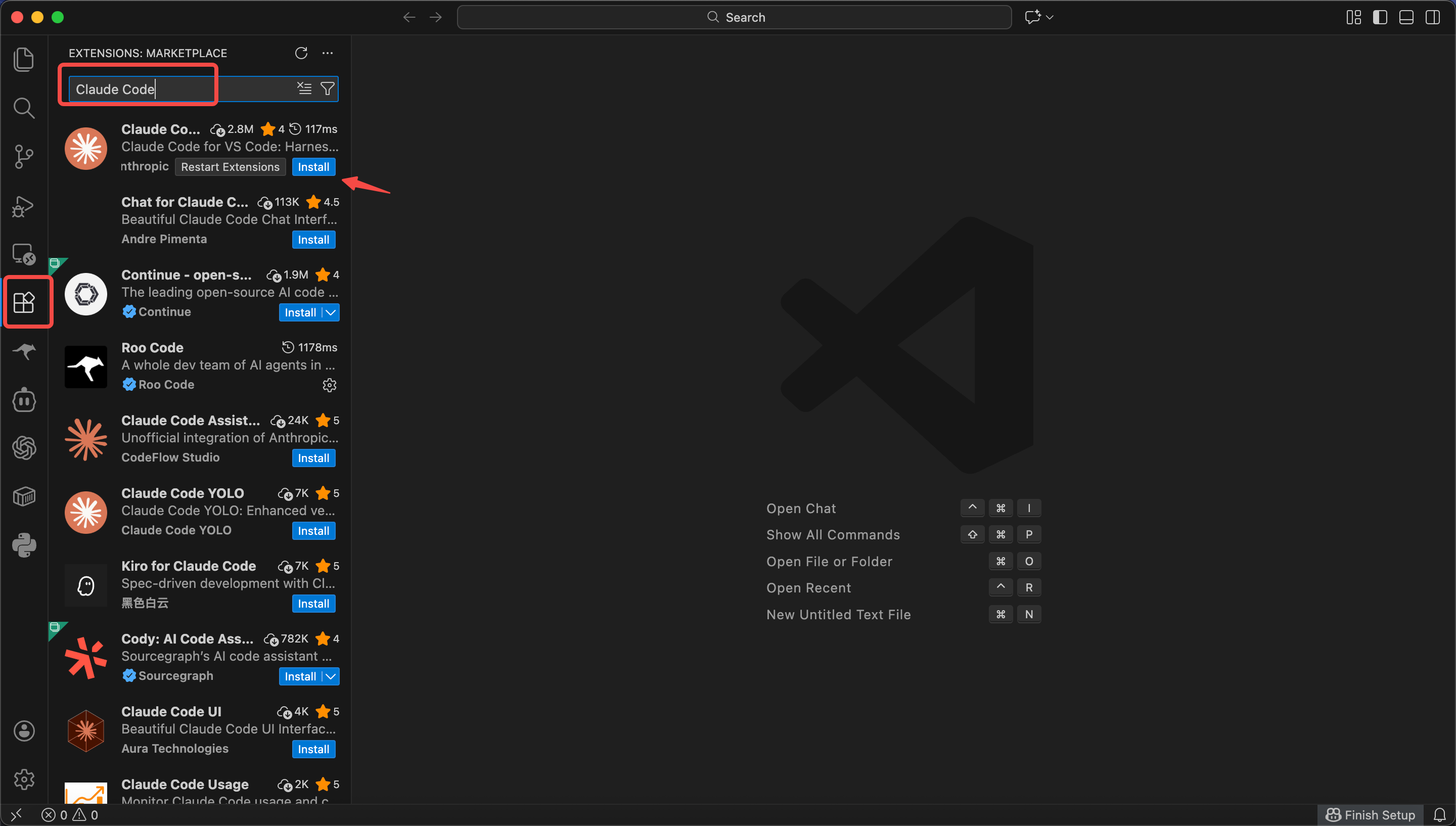Open Source Control view
1456x826 pixels.
(24, 157)
